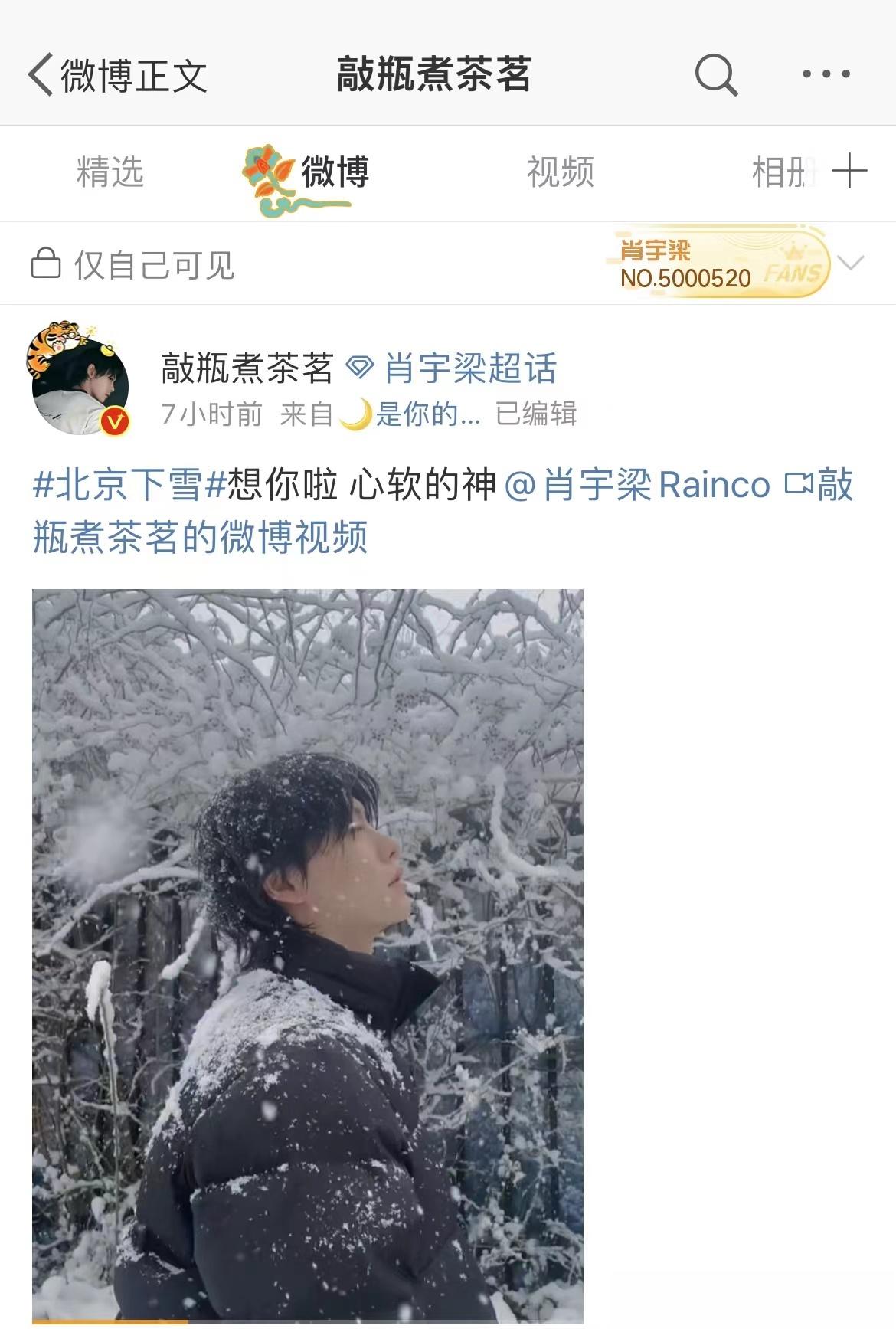The width and height of the screenshot is (896, 1329).
Task: Switch to the 精选 tab
Action: 110,172
